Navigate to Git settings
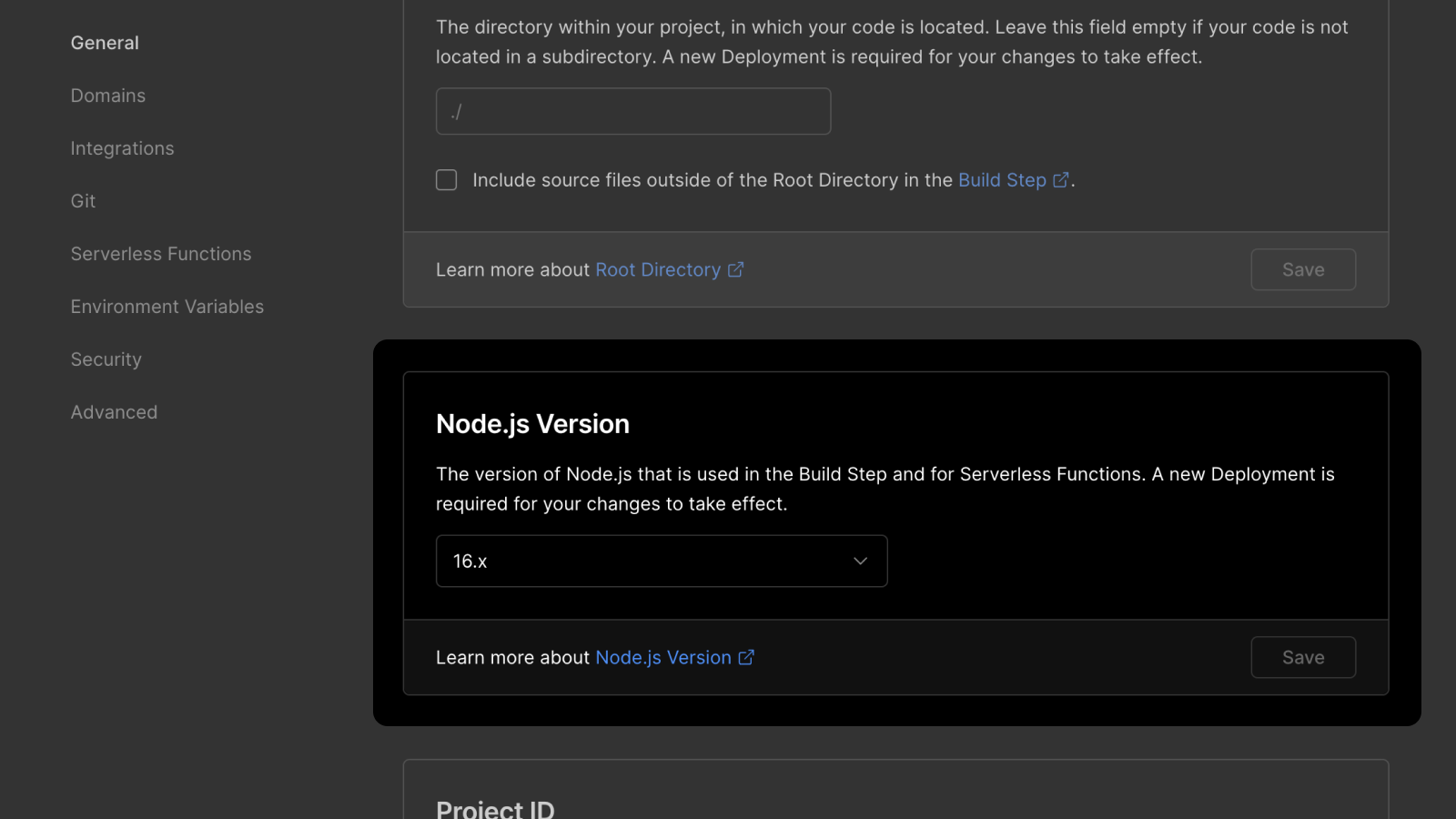The height and width of the screenshot is (819, 1456). (x=82, y=200)
